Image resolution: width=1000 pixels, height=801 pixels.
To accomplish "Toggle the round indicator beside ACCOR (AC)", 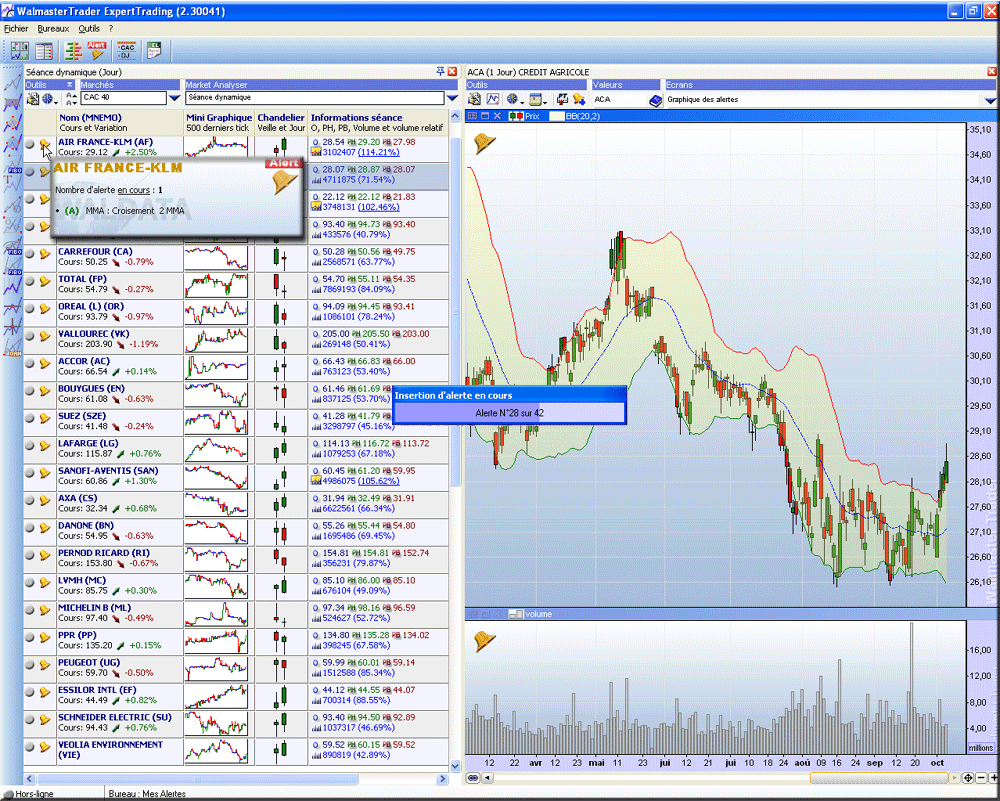I will [x=30, y=364].
